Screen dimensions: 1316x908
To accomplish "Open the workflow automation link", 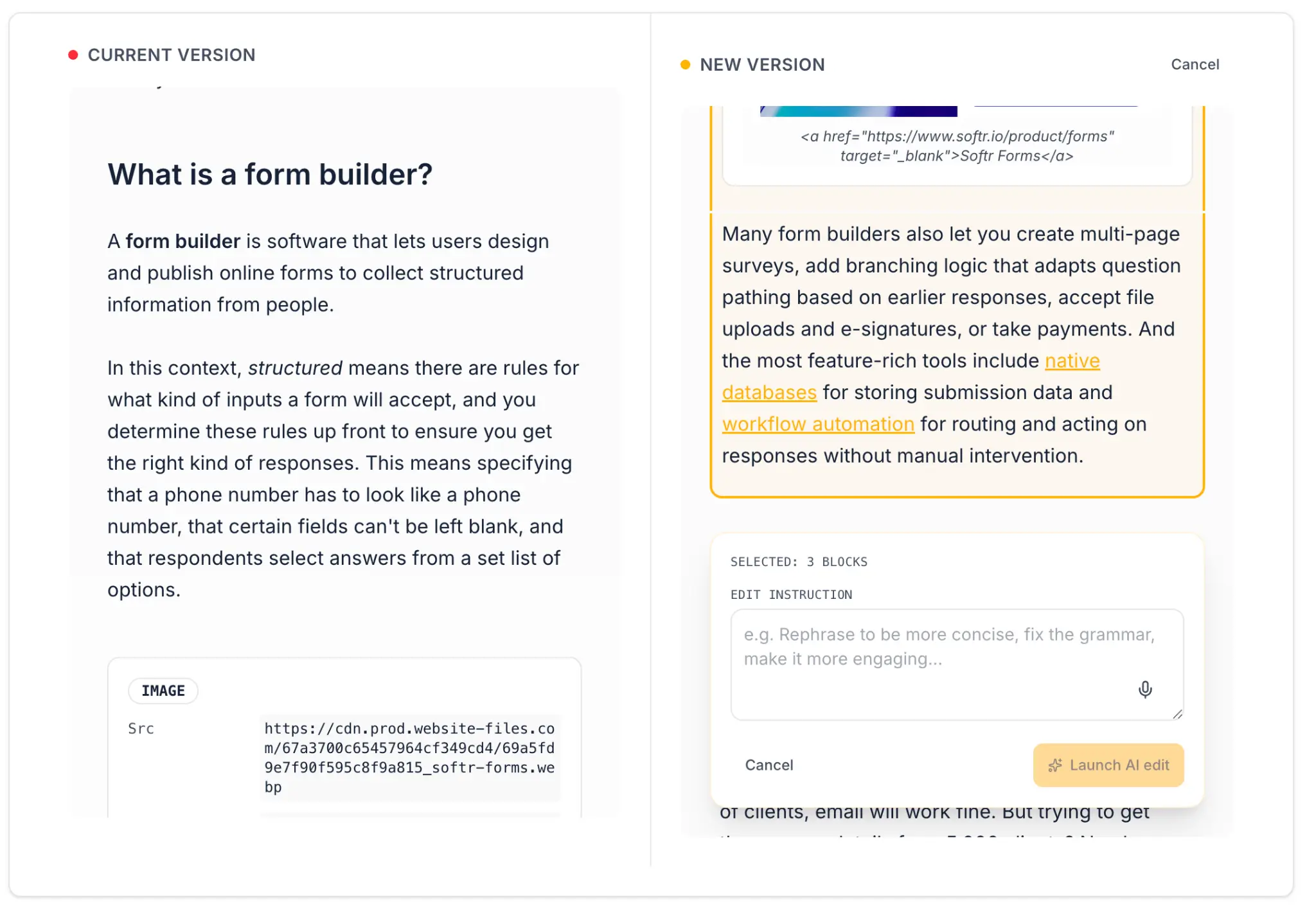I will click(819, 423).
